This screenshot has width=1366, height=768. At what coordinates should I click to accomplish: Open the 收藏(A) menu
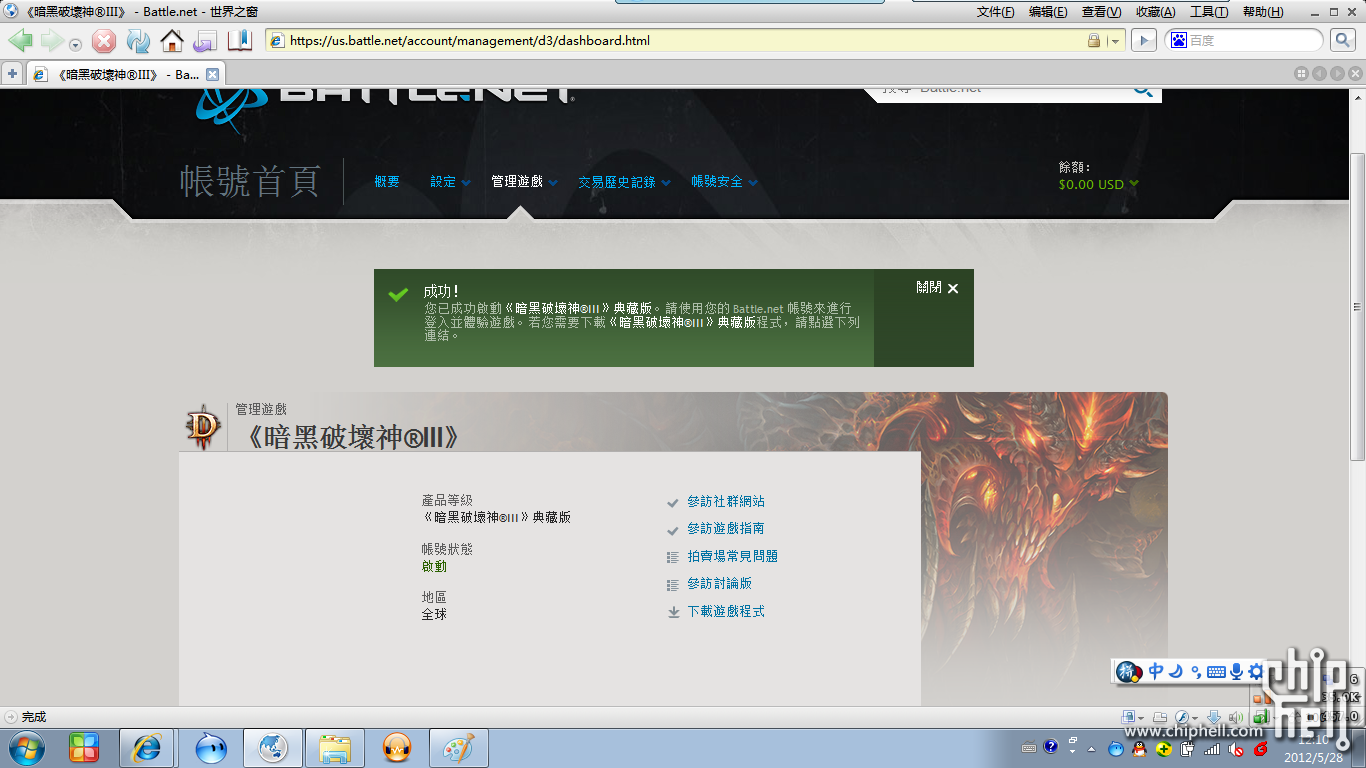click(1155, 12)
